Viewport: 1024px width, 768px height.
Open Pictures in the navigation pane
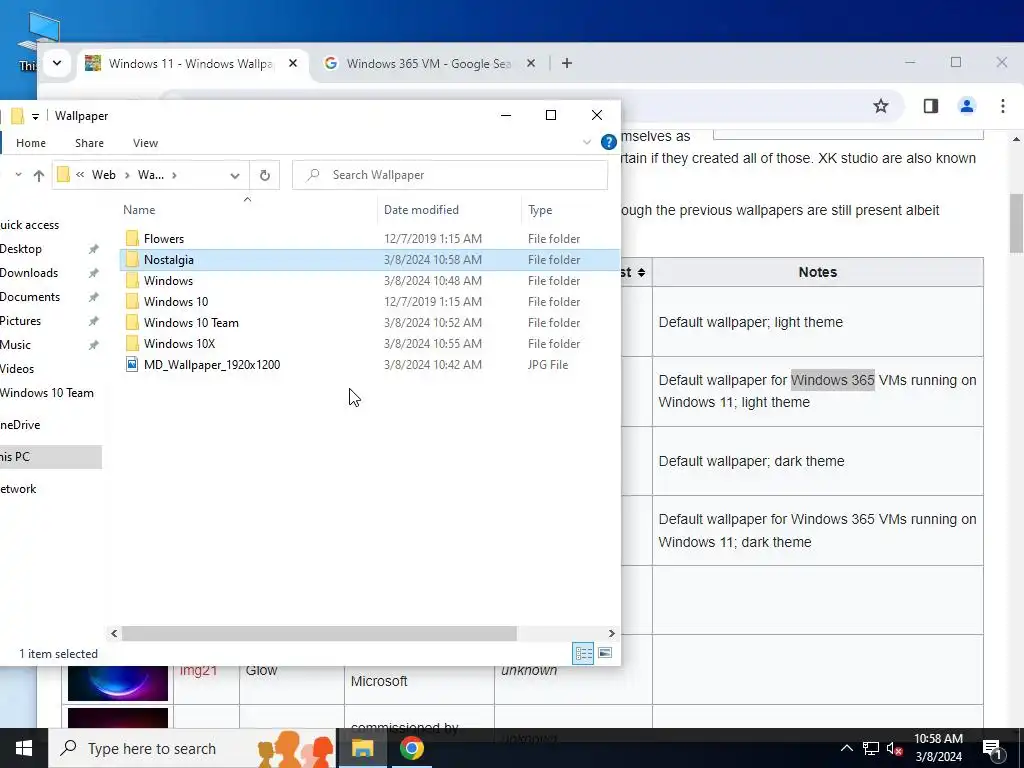pyautogui.click(x=20, y=321)
